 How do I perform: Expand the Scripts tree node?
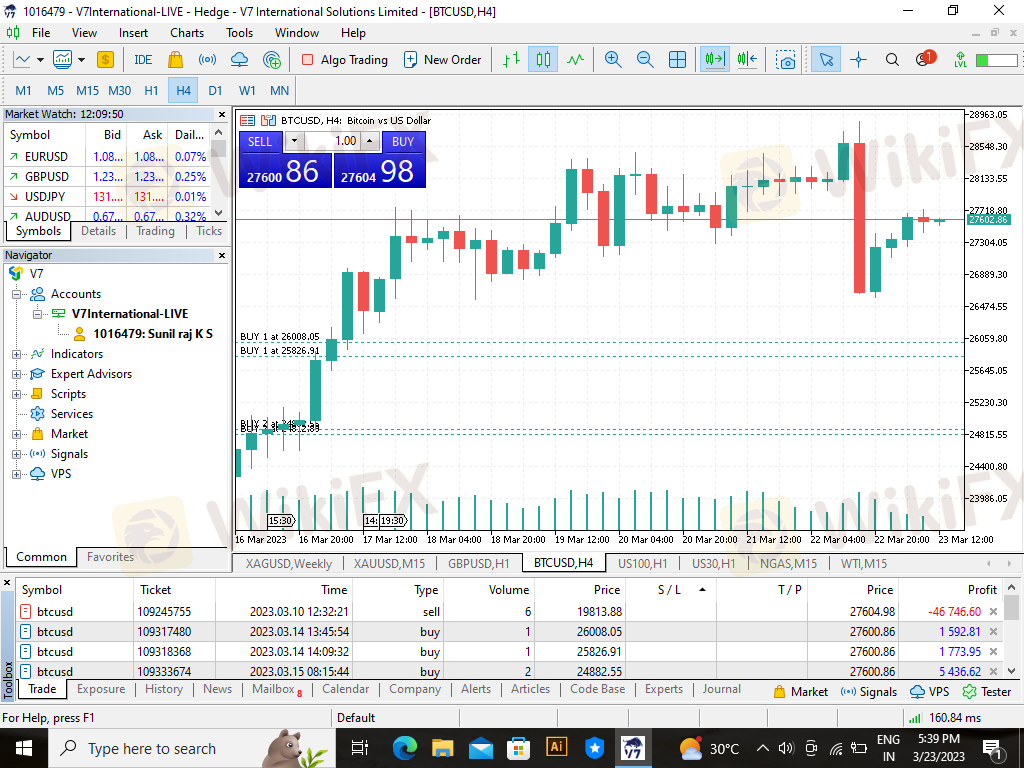(16, 394)
